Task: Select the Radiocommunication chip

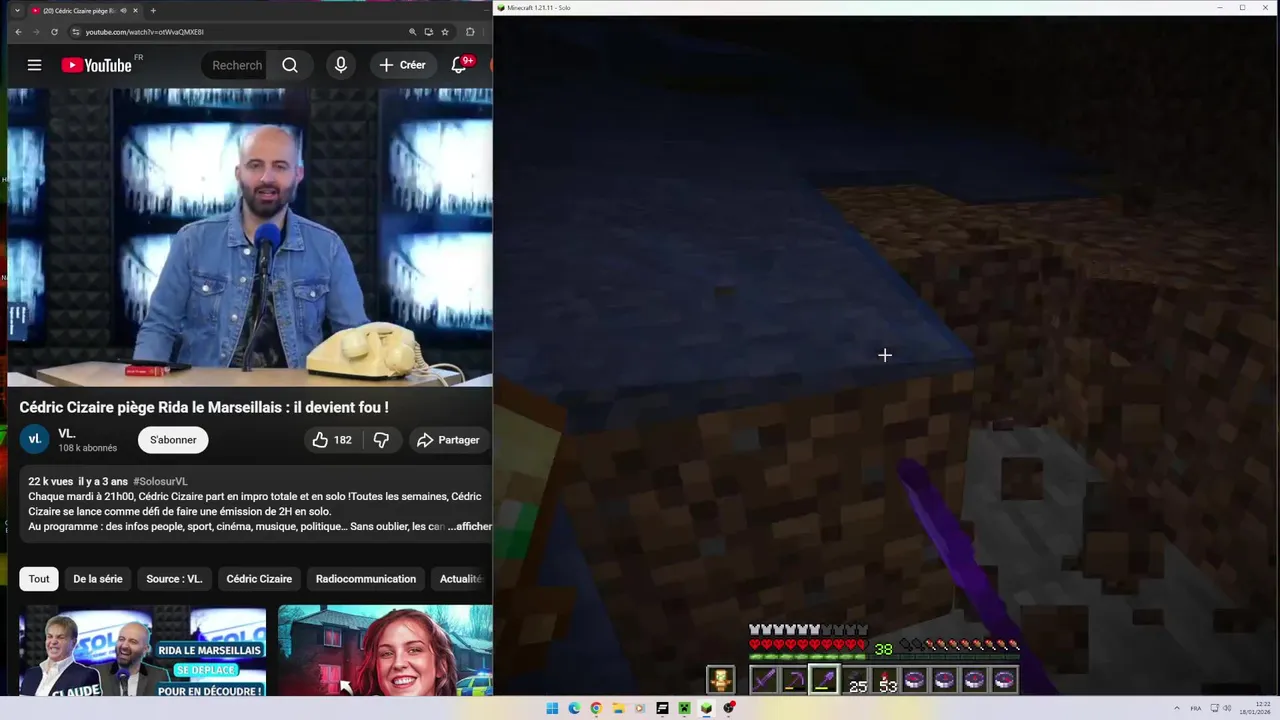Action: [x=366, y=579]
